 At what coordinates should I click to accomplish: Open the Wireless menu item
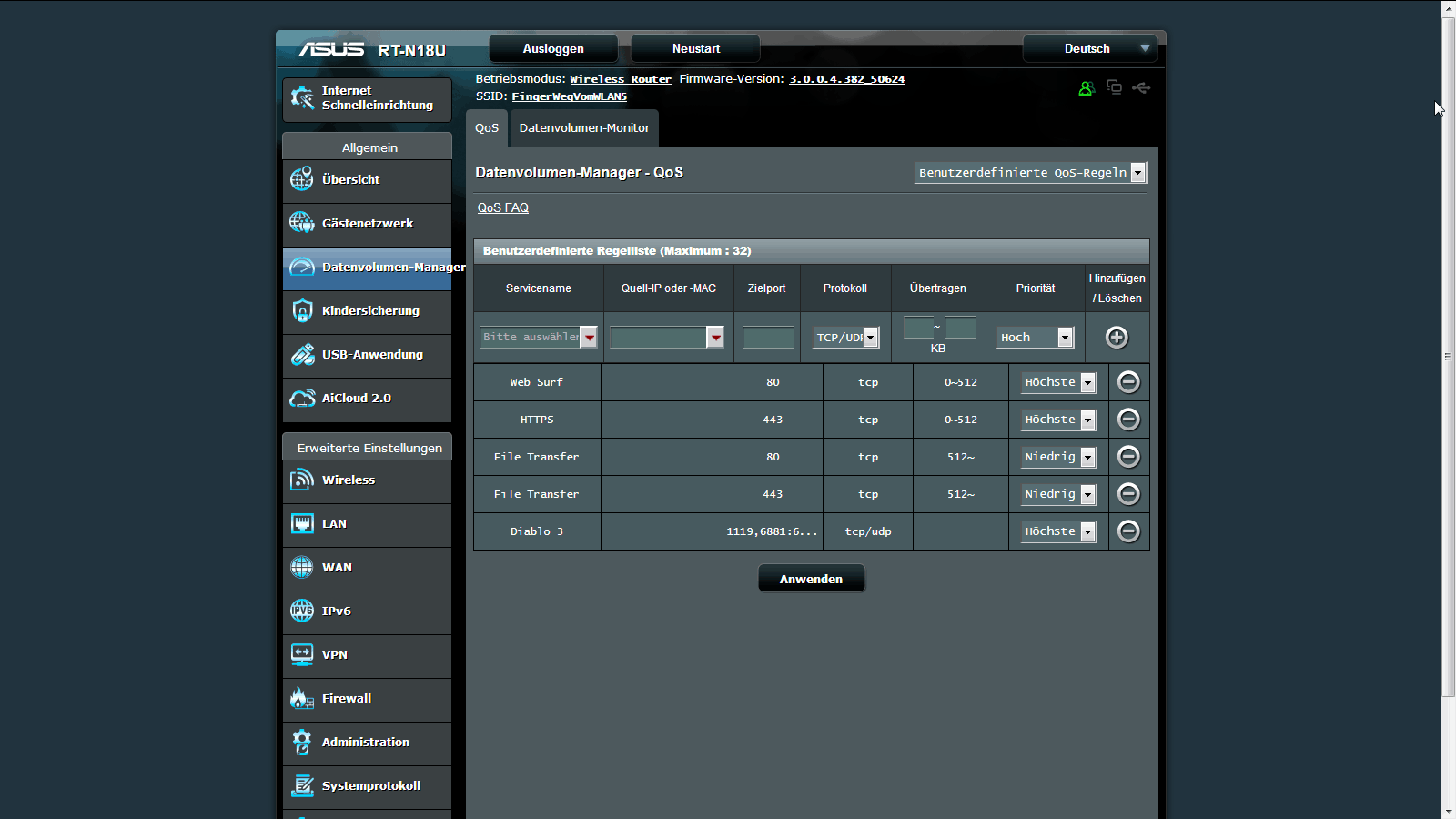point(368,480)
